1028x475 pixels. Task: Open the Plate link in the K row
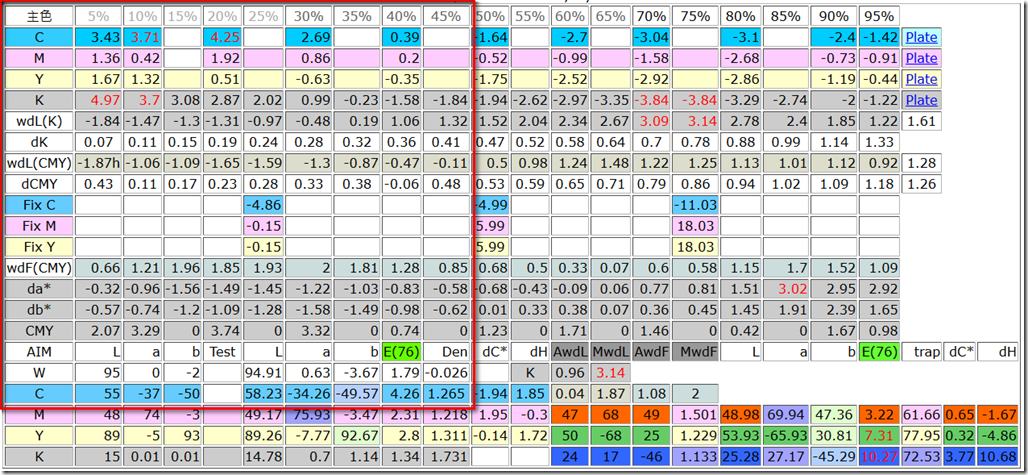pos(921,100)
